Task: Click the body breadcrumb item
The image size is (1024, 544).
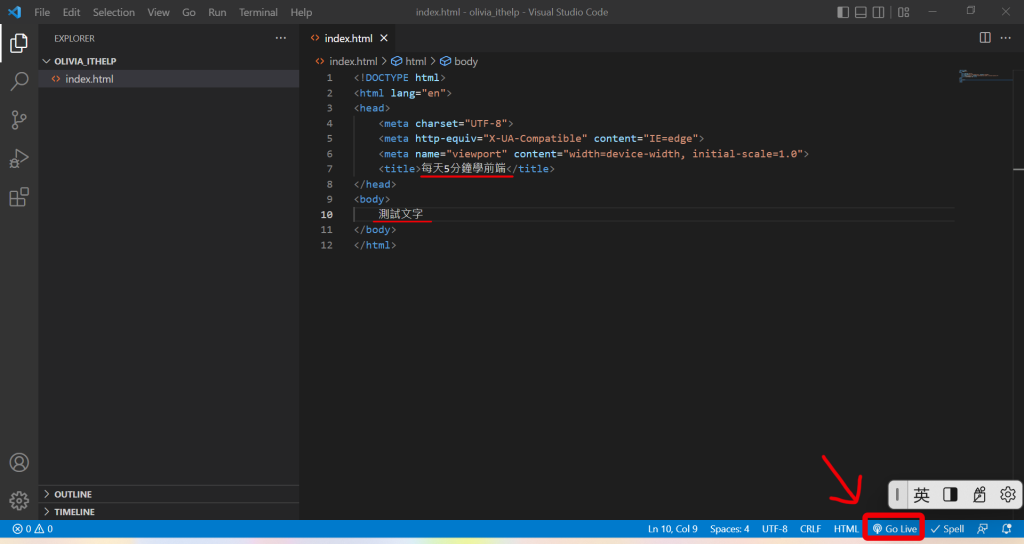Action: click(460, 61)
